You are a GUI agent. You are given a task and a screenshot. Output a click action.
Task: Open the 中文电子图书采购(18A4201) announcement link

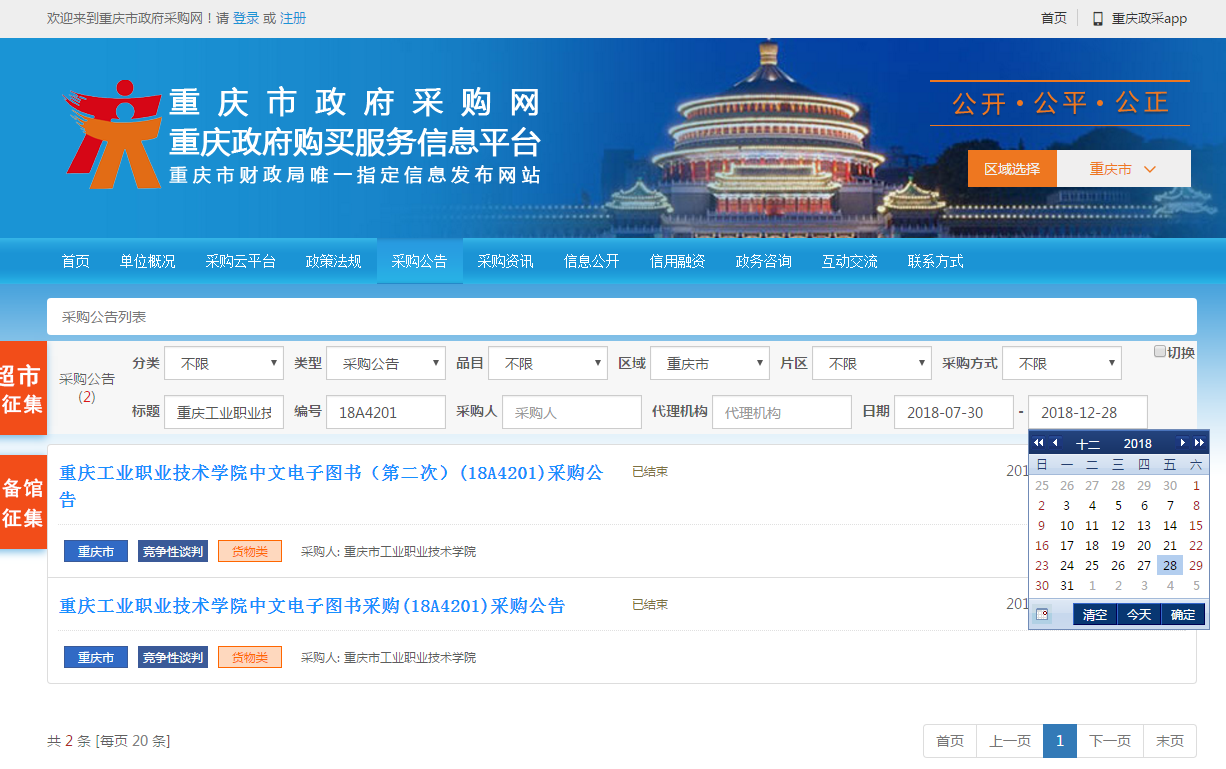tap(312, 606)
